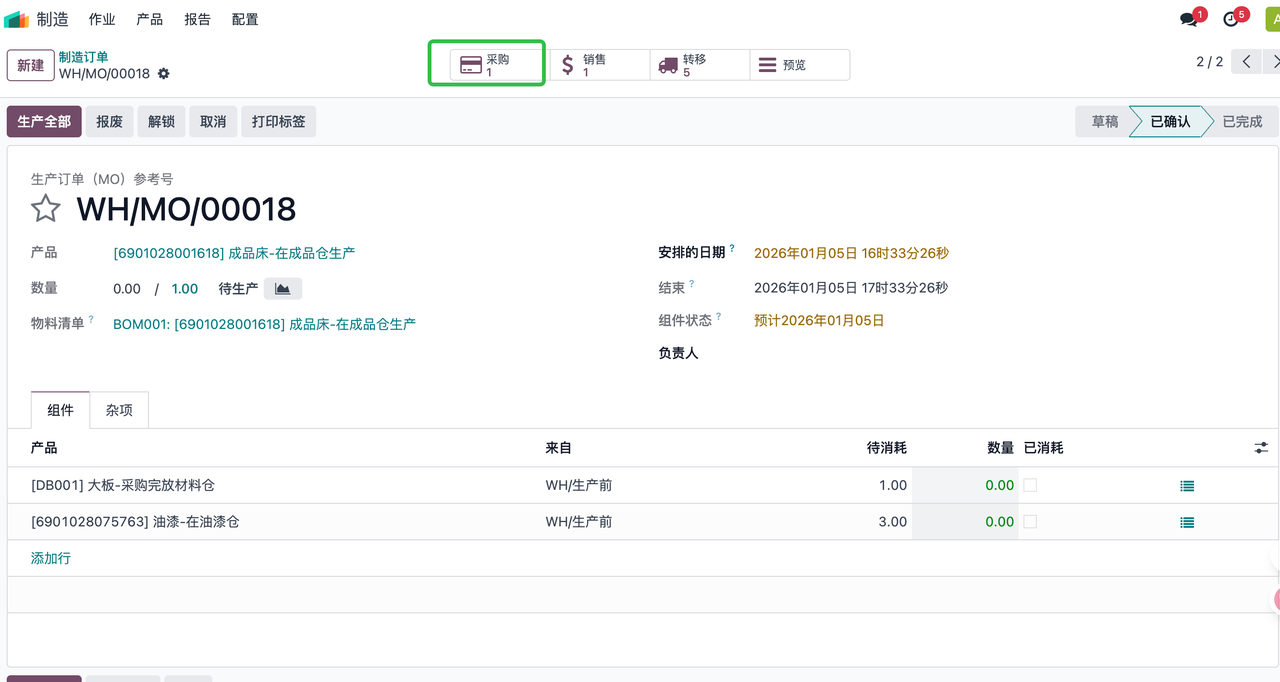Open the 预览 smart button
The image size is (1280, 682).
800,65
